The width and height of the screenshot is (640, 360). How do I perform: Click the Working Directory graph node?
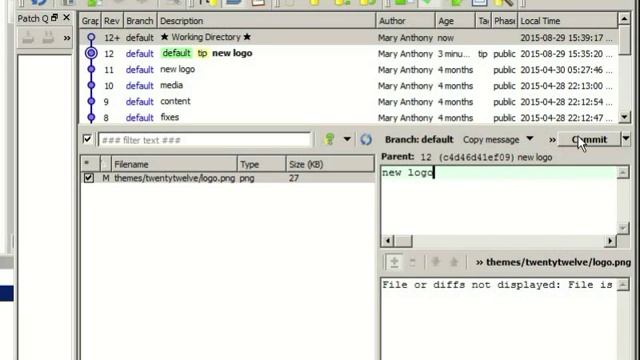[91, 38]
